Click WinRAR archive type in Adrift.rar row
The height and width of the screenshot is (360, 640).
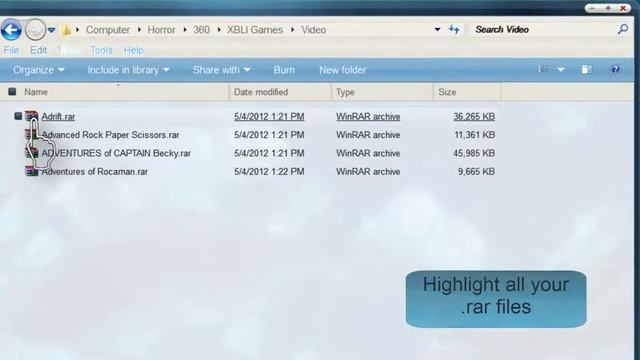coord(368,117)
